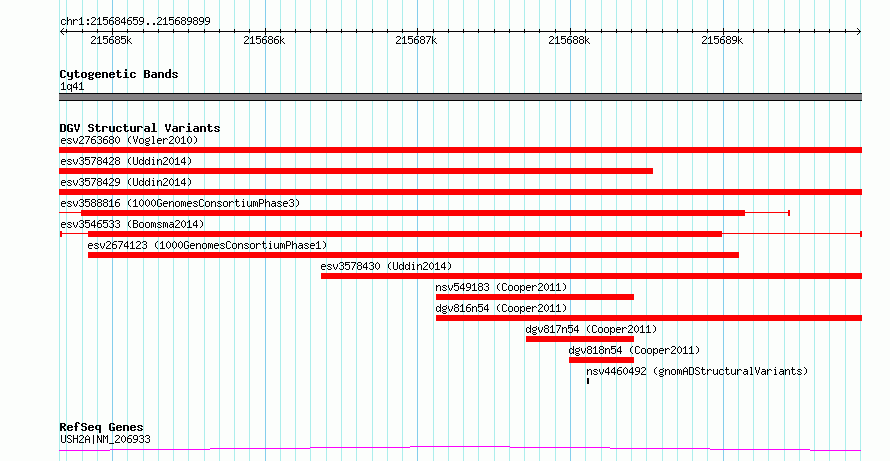Image resolution: width=890 pixels, height=461 pixels.
Task: Open esv2674123 (1000GenomesConsortiumPhase1) label
Action: click(x=207, y=245)
